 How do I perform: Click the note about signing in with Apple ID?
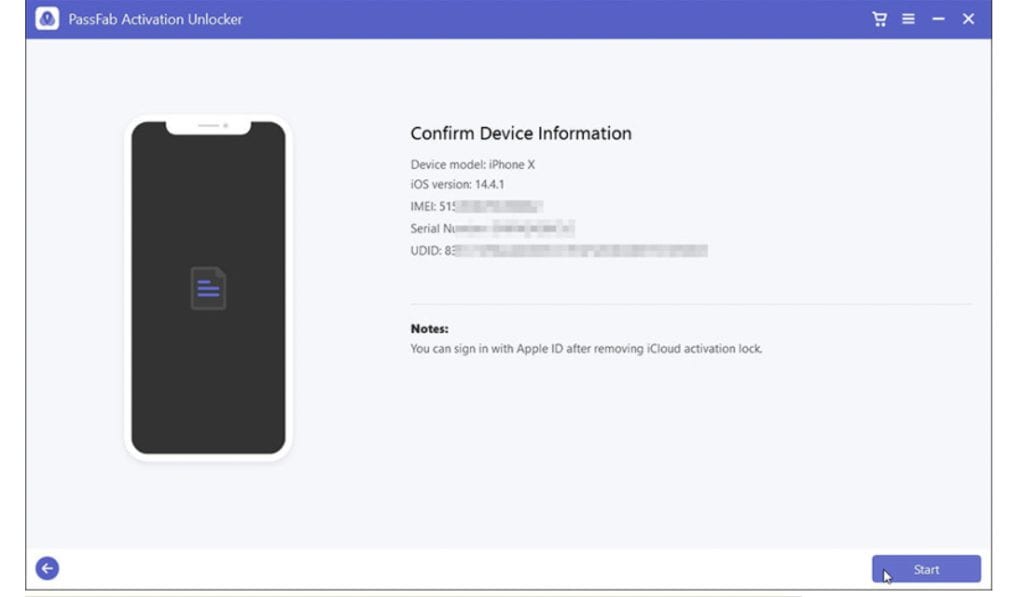coord(586,349)
